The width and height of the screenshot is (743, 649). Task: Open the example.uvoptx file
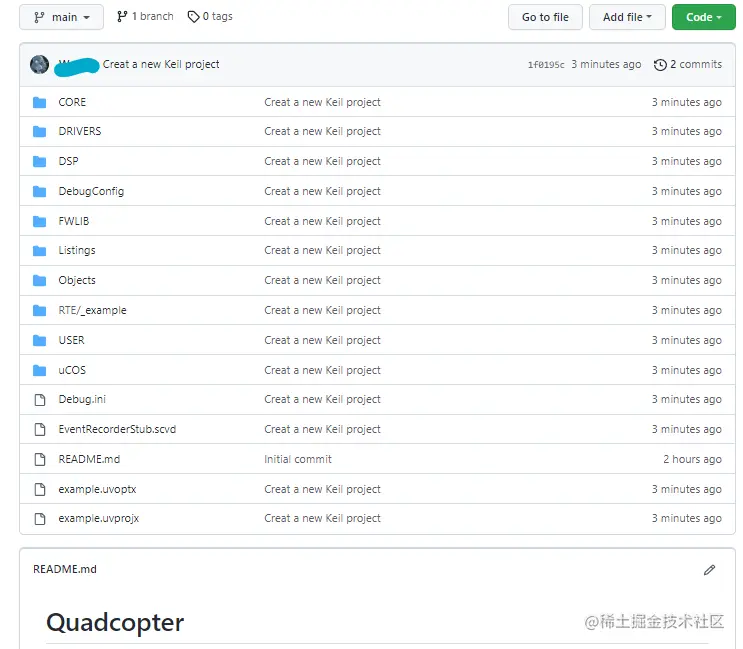point(97,489)
